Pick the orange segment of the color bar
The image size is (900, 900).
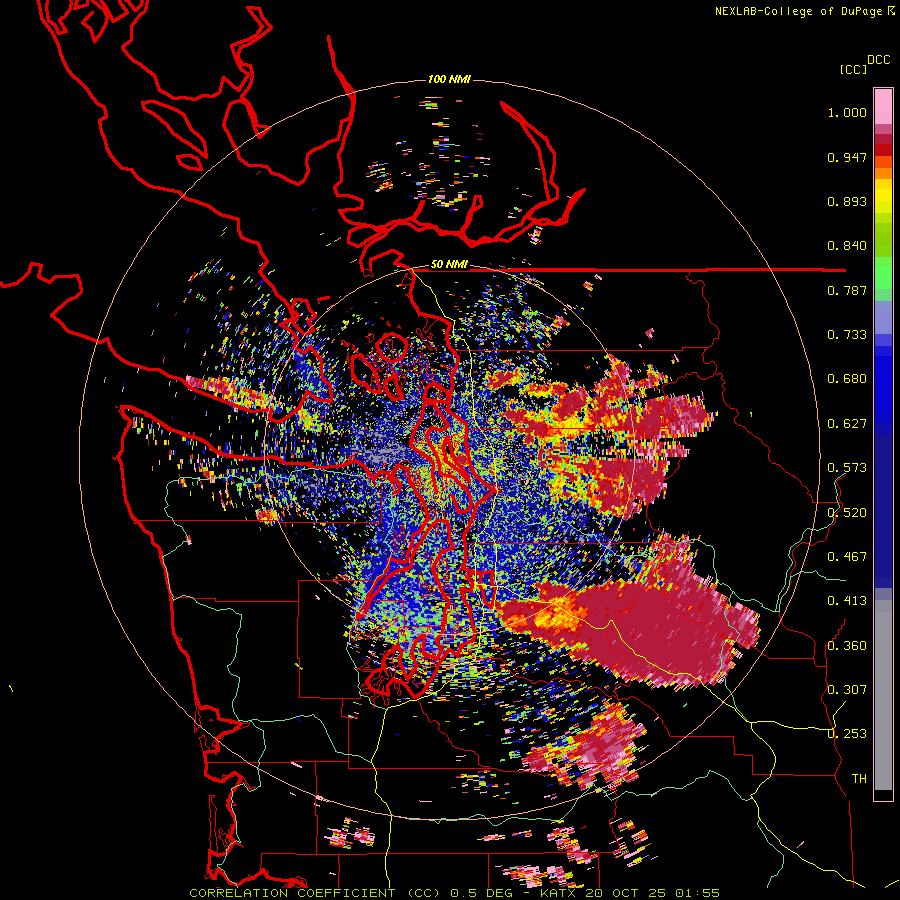pos(883,173)
